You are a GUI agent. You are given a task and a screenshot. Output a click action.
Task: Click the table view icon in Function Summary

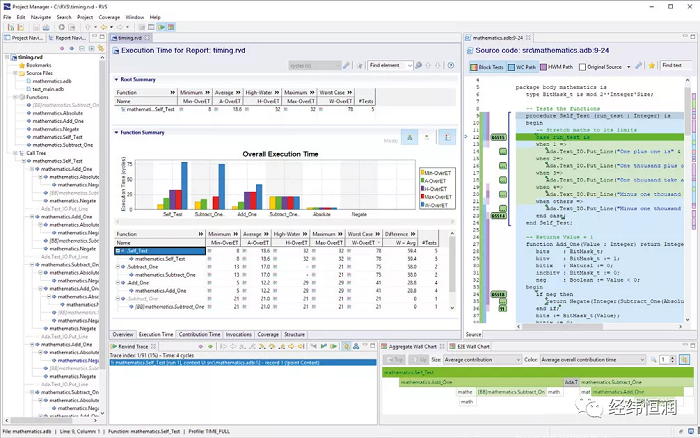coord(447,138)
